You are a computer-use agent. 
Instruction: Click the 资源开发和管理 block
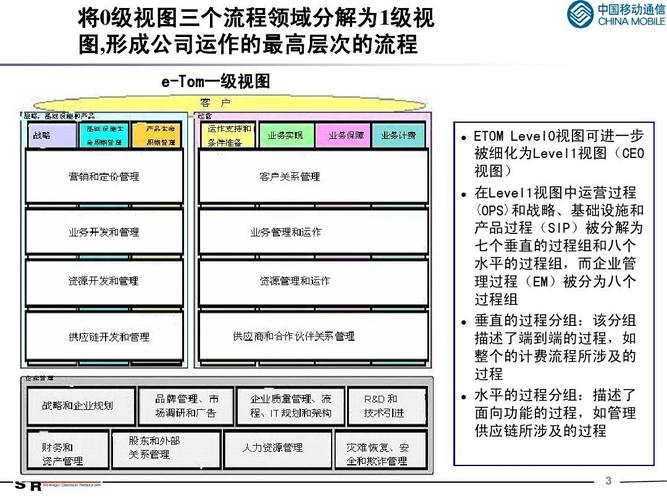tap(104, 281)
